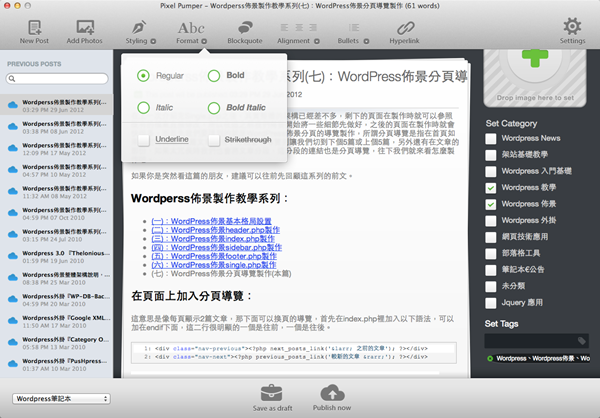
Task: Click cloud icon of post dated 17 May 2012
Action: coord(13,148)
